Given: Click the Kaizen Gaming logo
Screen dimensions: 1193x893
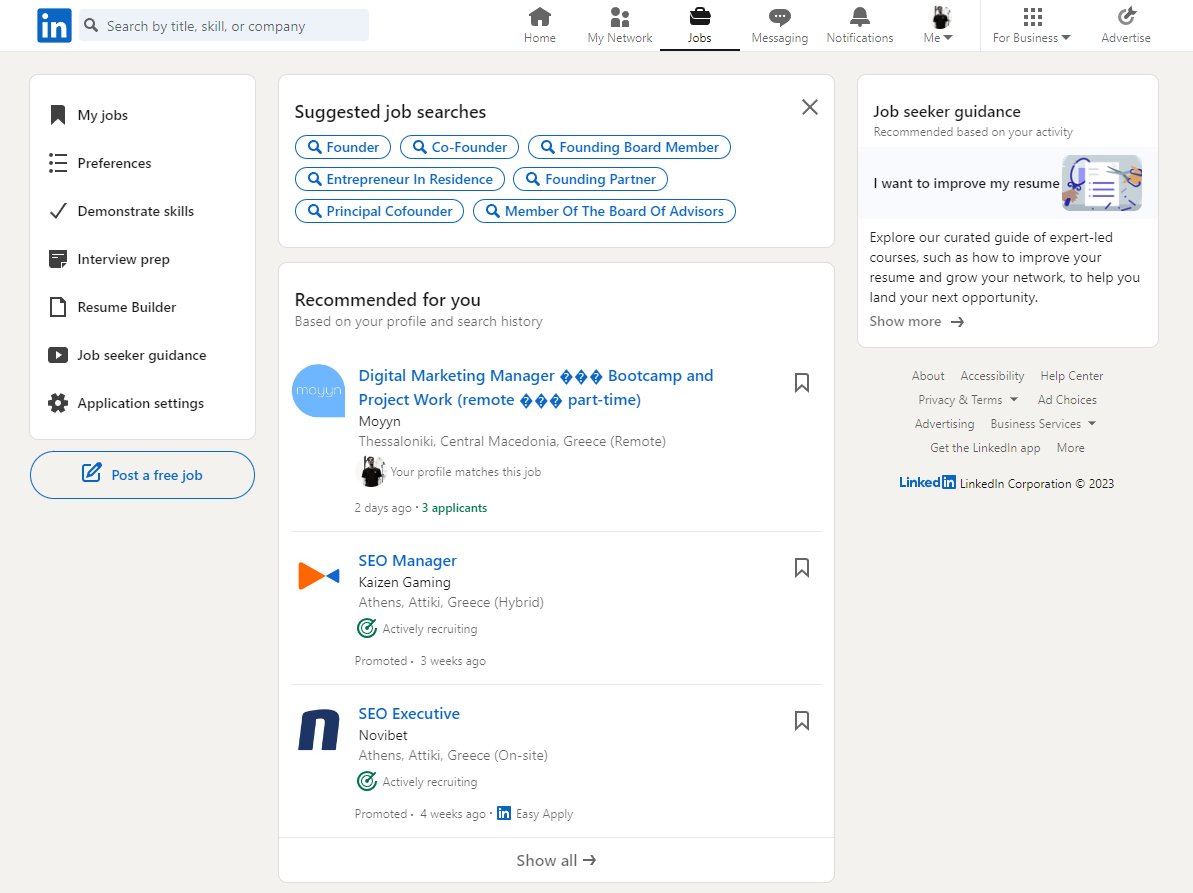Looking at the screenshot, I should coord(318,576).
